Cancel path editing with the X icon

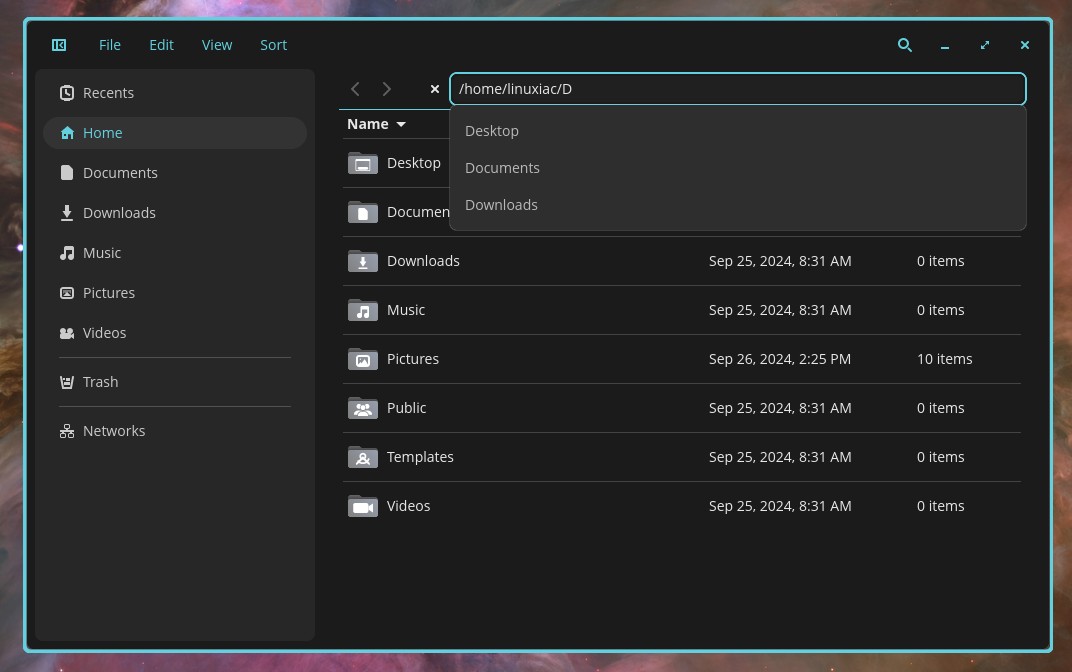pos(434,89)
